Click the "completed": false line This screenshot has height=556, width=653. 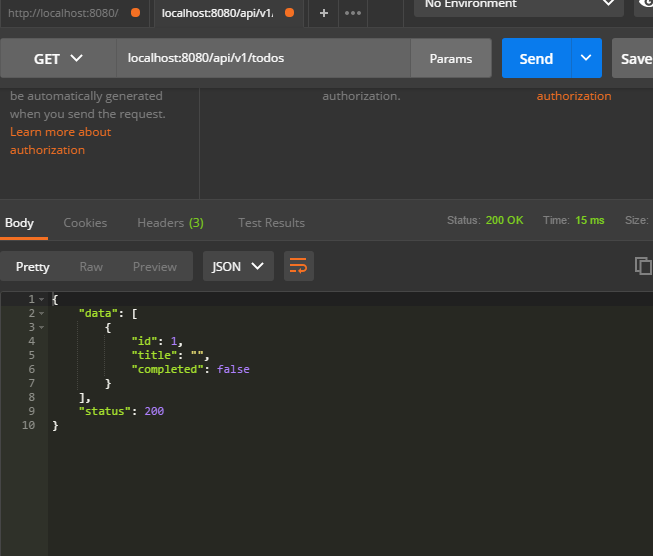(x=190, y=369)
